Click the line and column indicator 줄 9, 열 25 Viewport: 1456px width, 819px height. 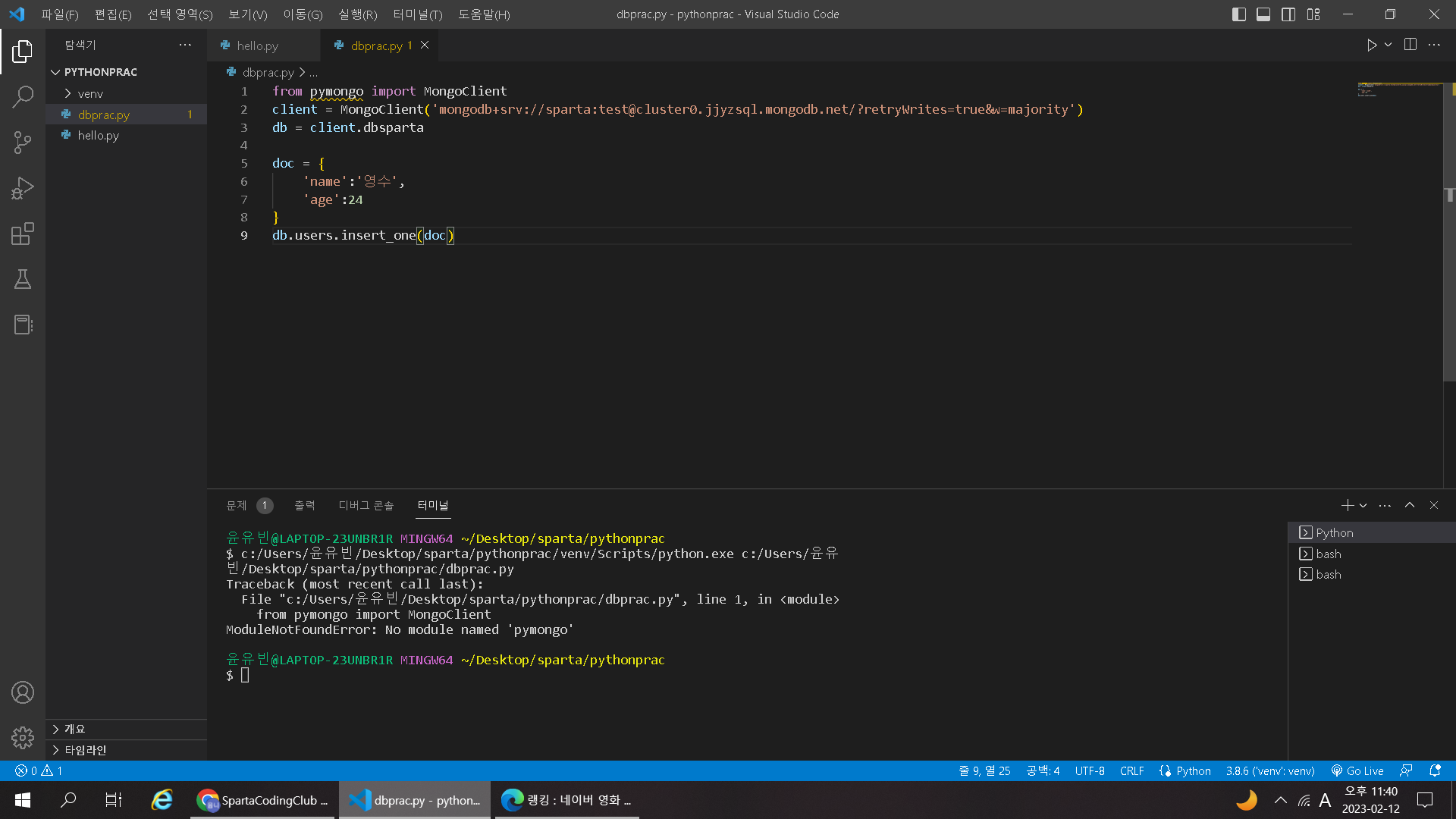(984, 771)
